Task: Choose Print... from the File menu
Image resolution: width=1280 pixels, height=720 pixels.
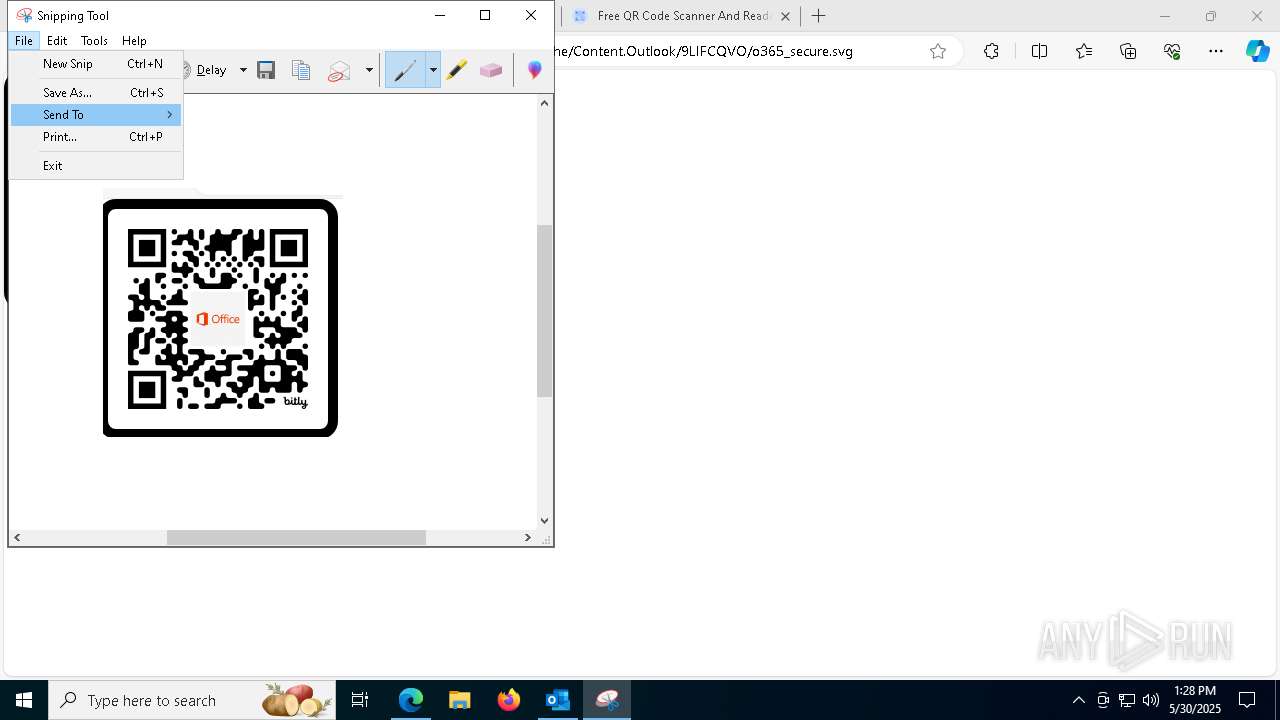Action: click(x=96, y=137)
